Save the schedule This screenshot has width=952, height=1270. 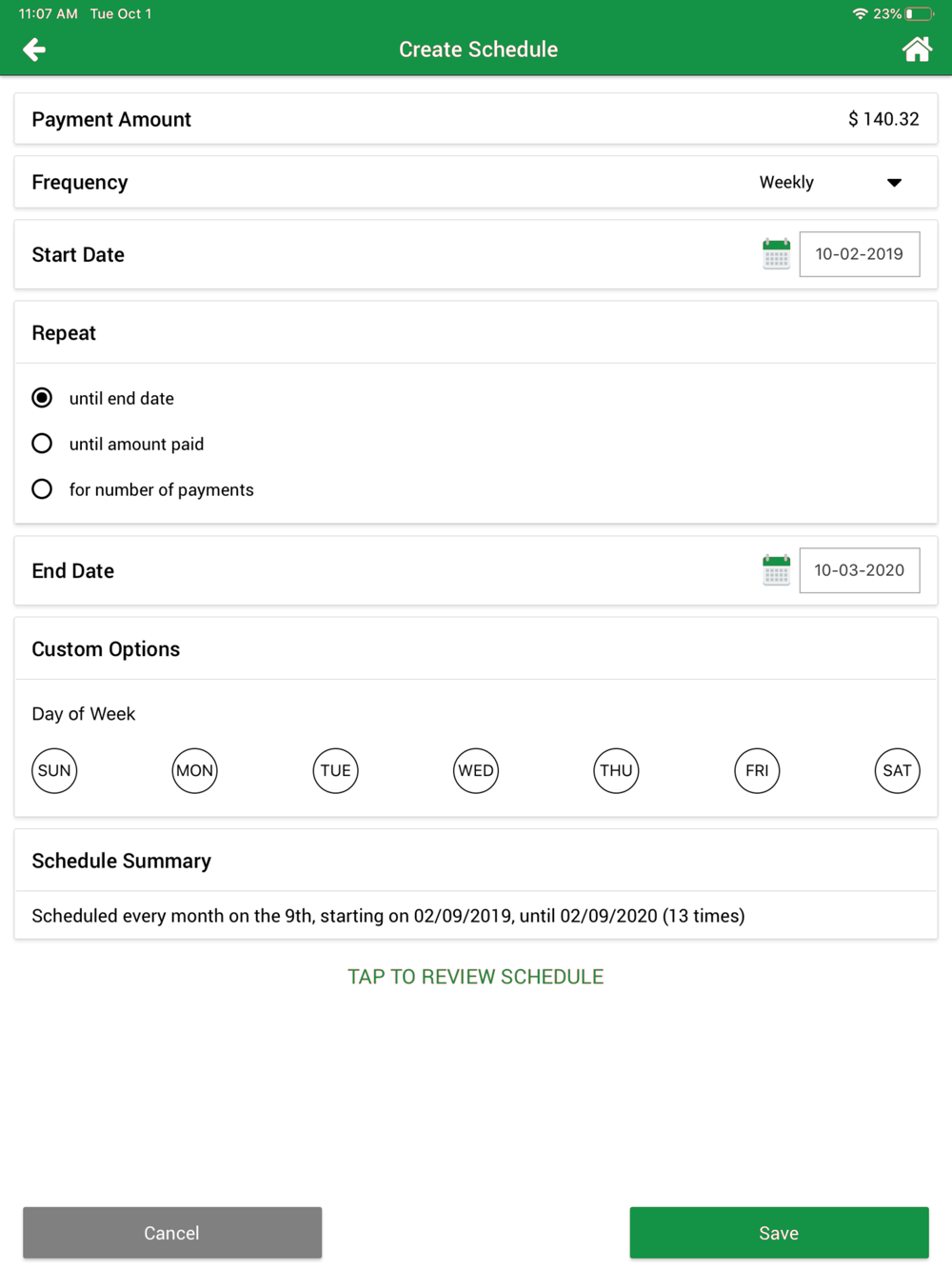(779, 1233)
